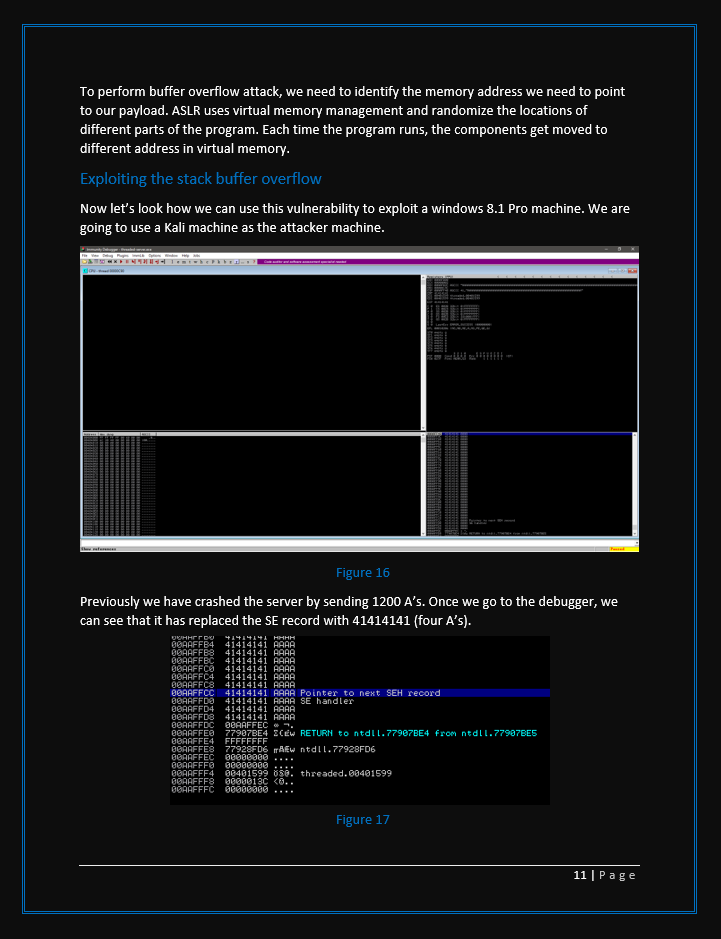Open the View menu in Immunity Debugger
This screenshot has height=939, width=721.
pos(95,256)
